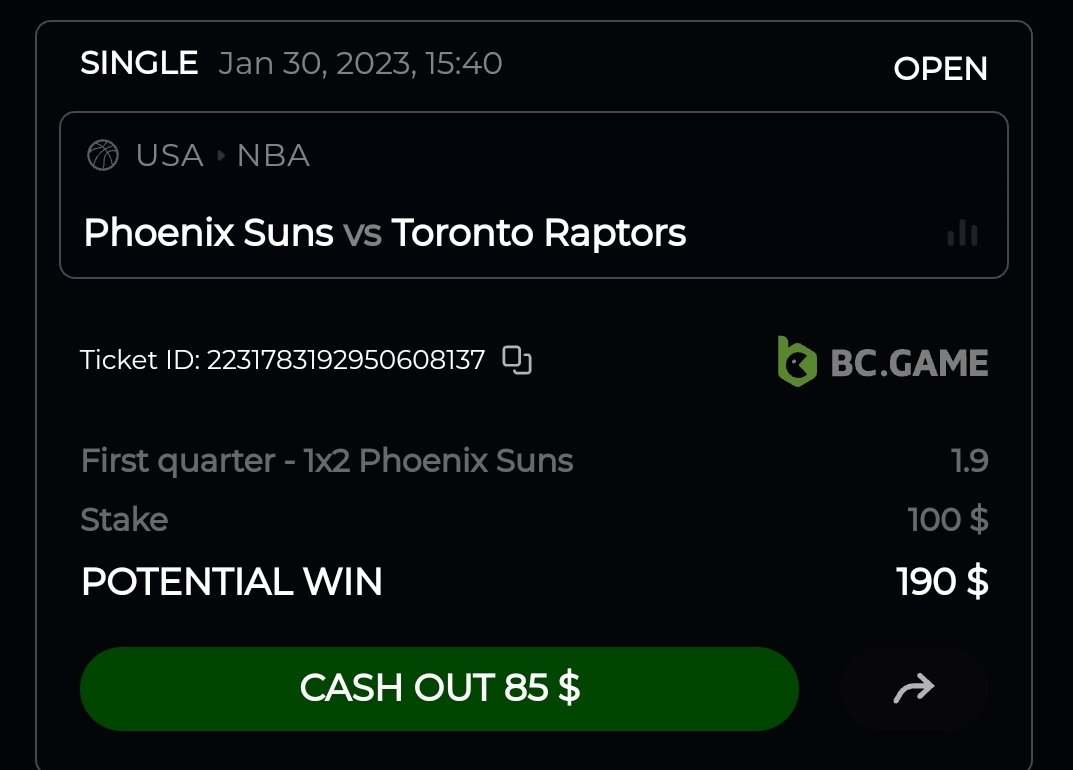Click the BC.GAME brand name text
The height and width of the screenshot is (770, 1073).
coord(909,363)
